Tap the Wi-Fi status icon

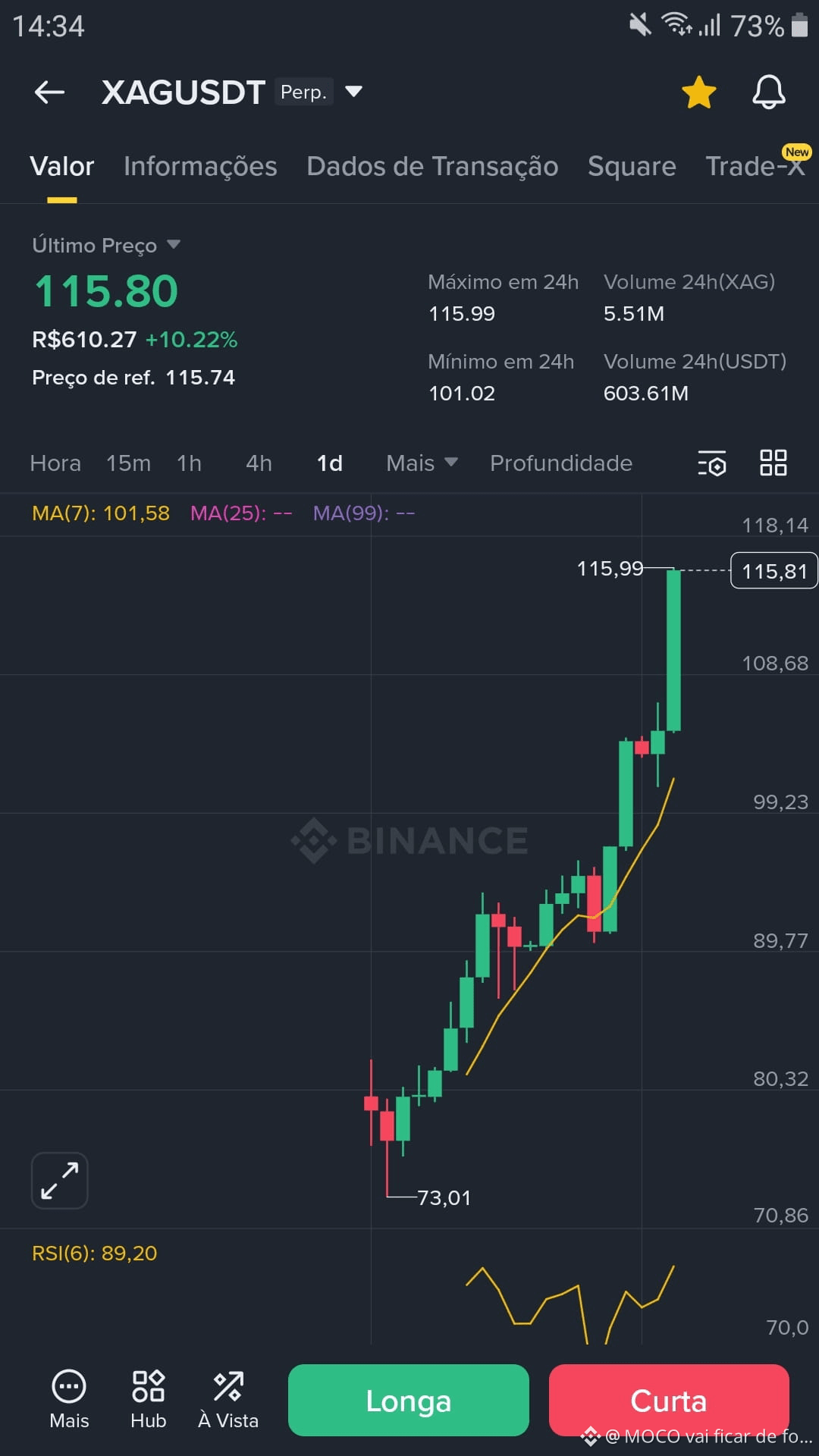pyautogui.click(x=676, y=24)
